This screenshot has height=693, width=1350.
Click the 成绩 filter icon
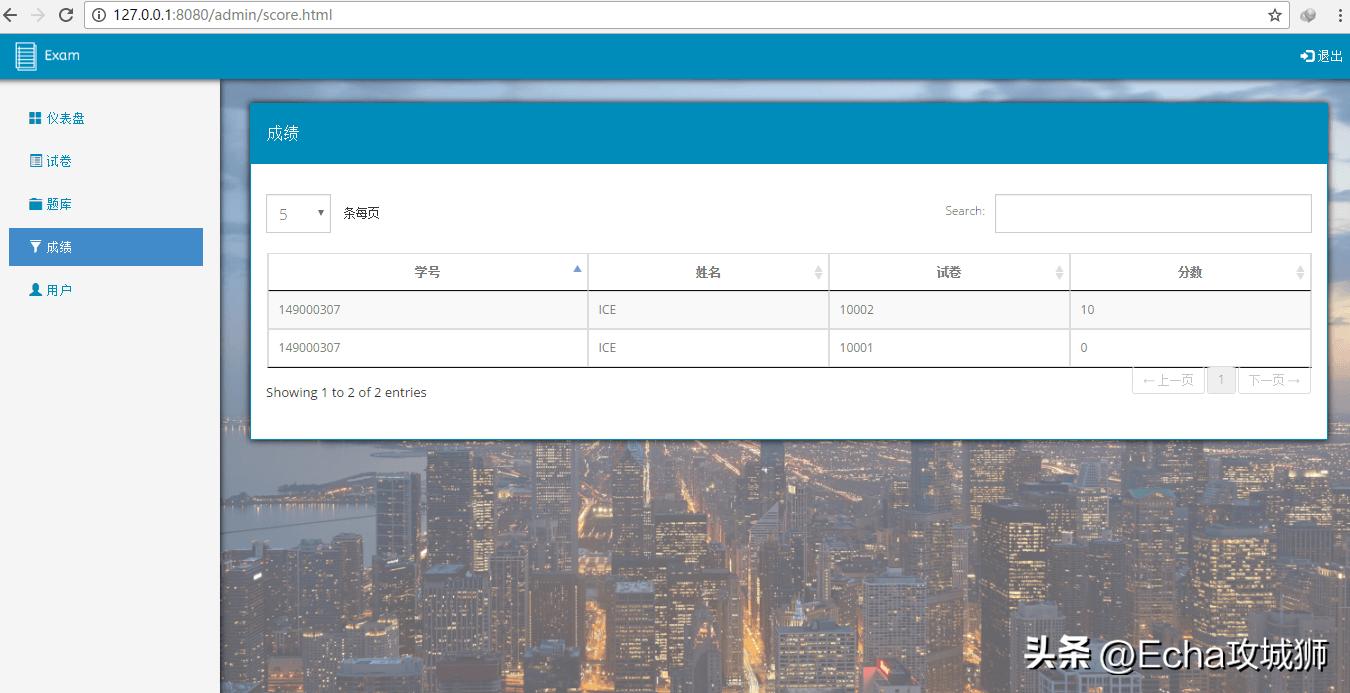point(36,247)
